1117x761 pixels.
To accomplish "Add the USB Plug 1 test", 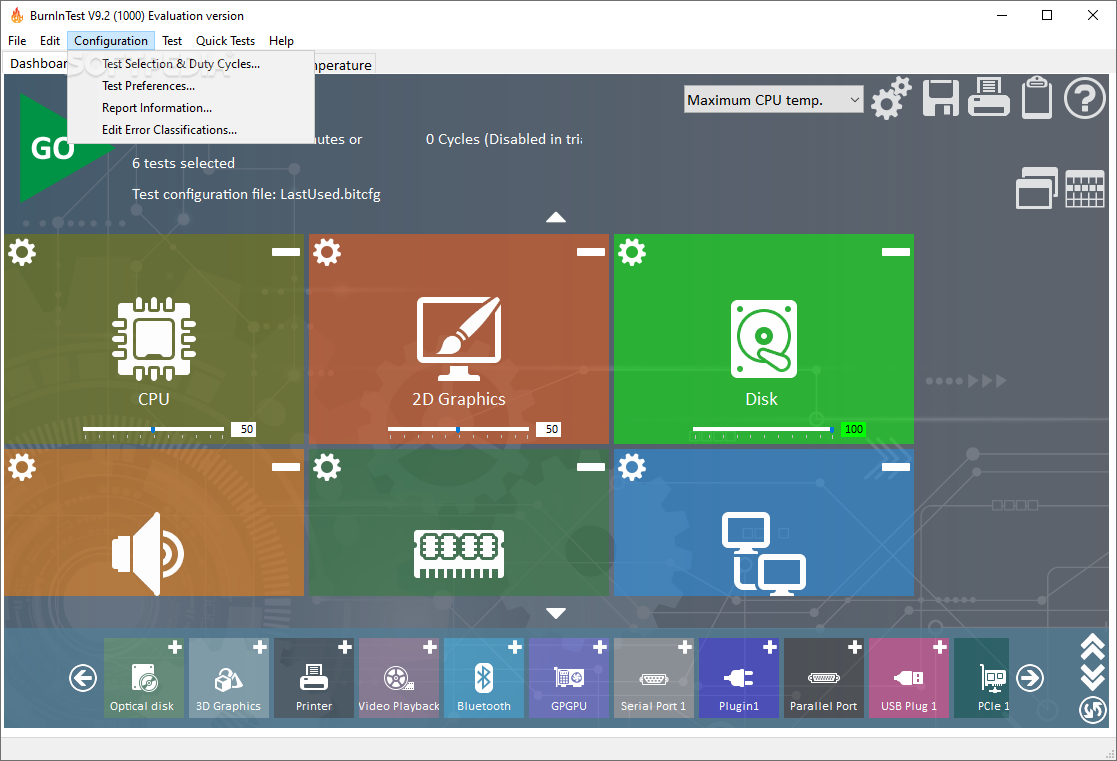I will pos(940,647).
